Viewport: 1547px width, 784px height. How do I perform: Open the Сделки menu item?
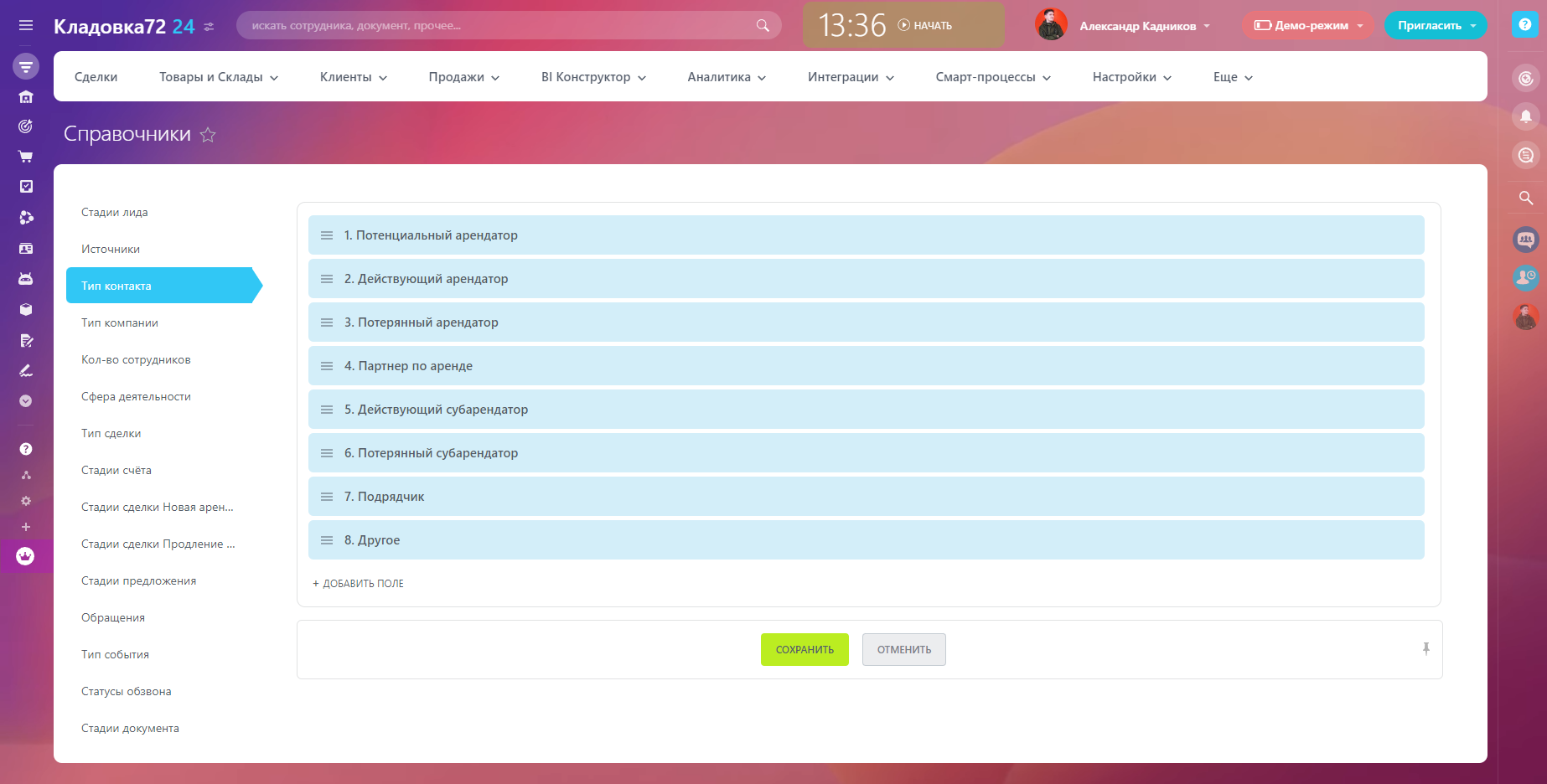(x=96, y=77)
